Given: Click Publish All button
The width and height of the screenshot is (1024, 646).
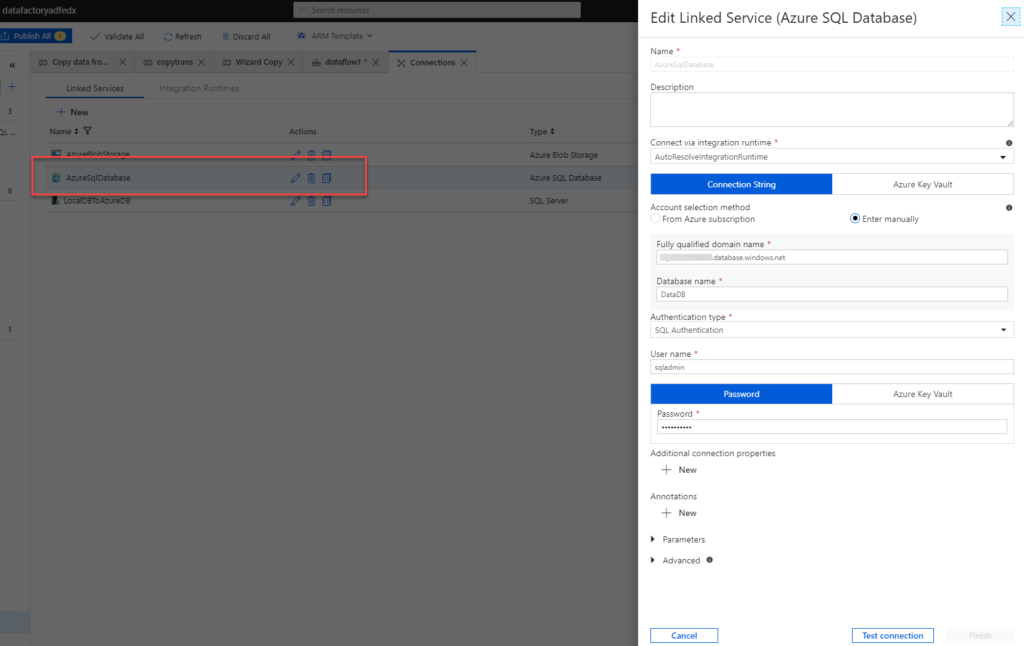Looking at the screenshot, I should click(x=36, y=36).
